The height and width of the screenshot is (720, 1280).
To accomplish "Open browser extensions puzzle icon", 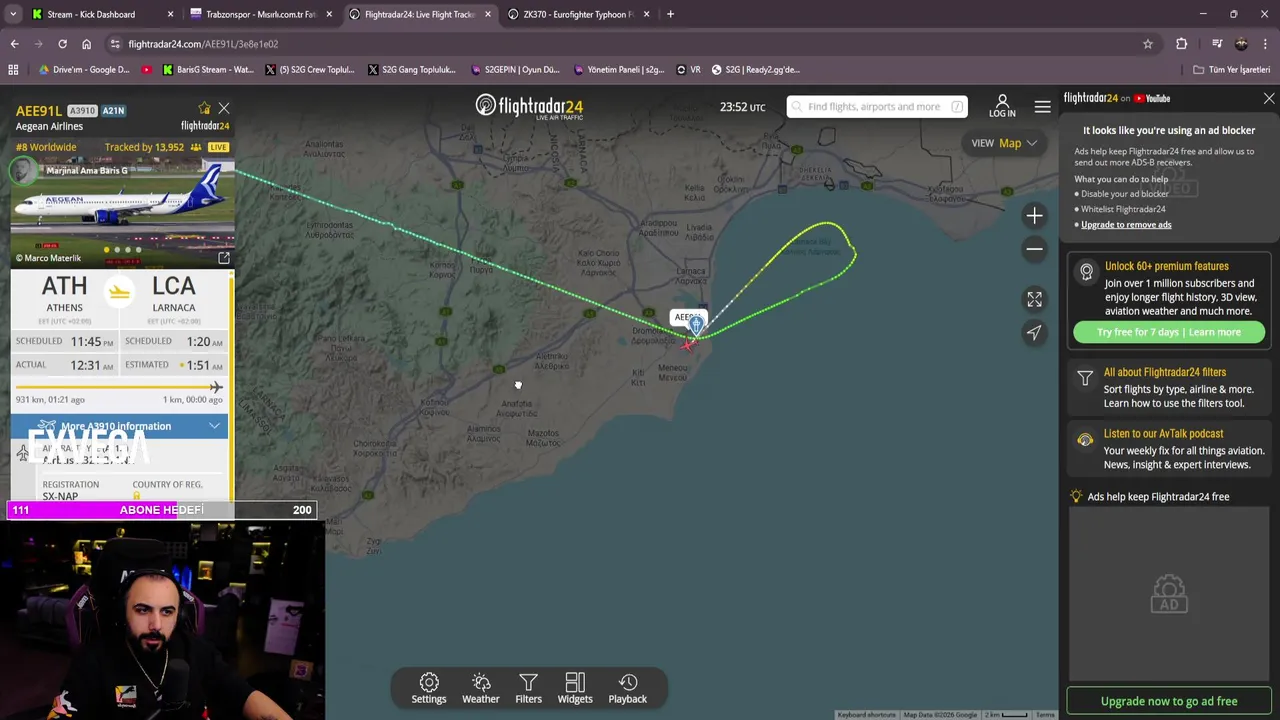I will tap(1181, 44).
